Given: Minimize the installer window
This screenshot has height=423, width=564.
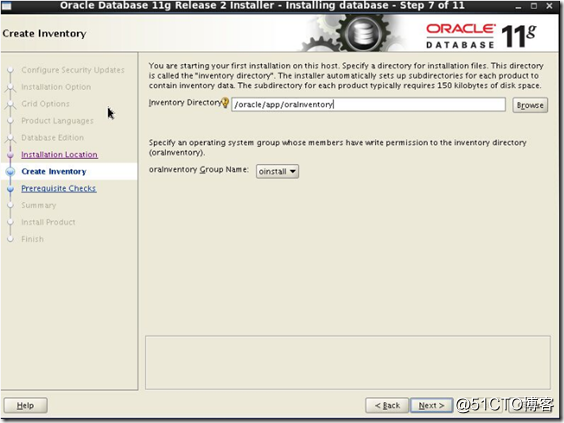Looking at the screenshot, I should (x=518, y=6).
